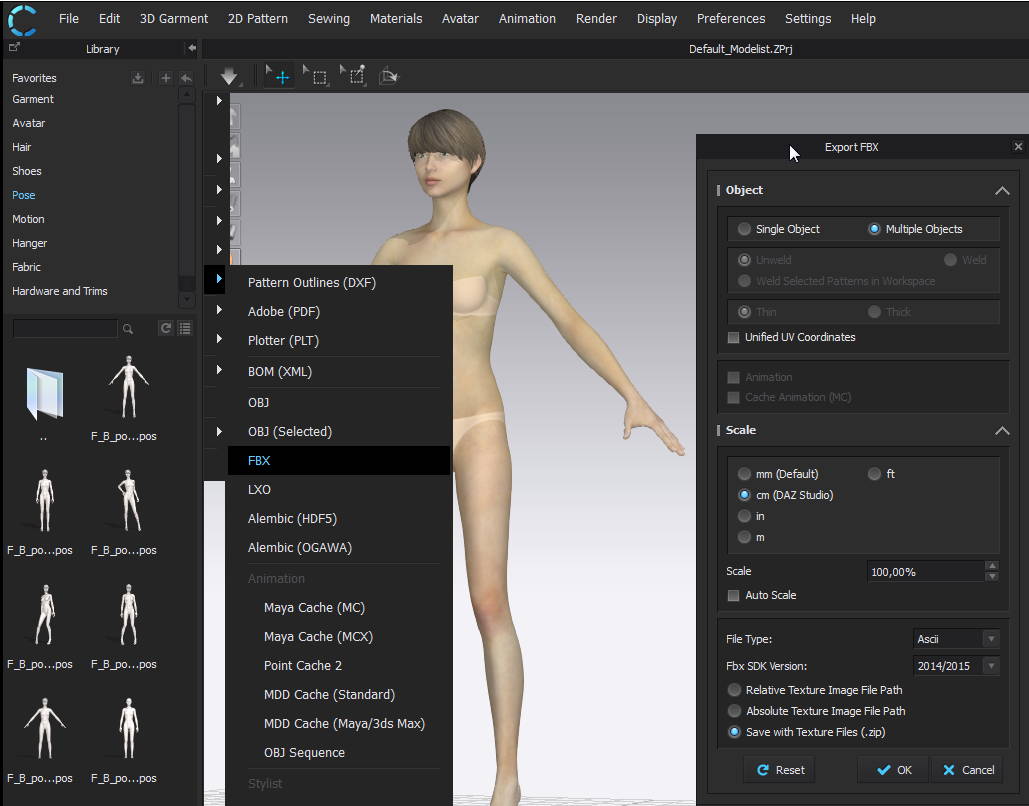Select the Select/Move tool icon

click(278, 77)
